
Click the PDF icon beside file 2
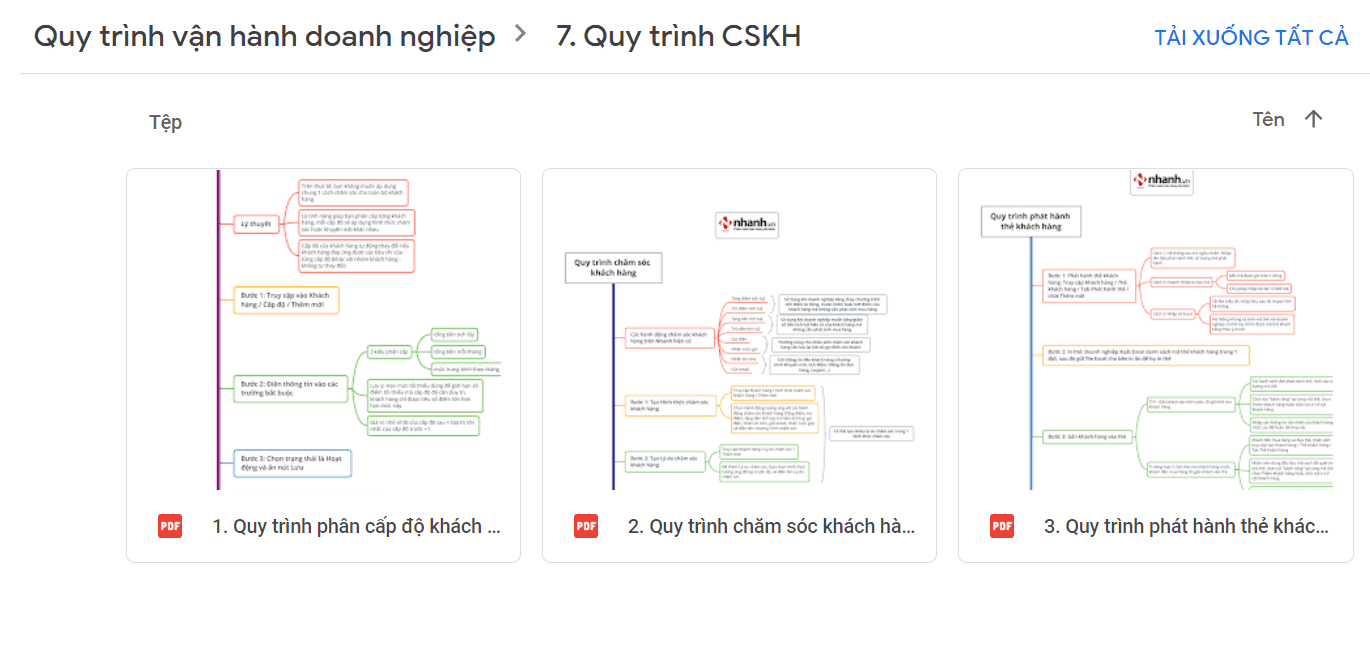coord(586,526)
